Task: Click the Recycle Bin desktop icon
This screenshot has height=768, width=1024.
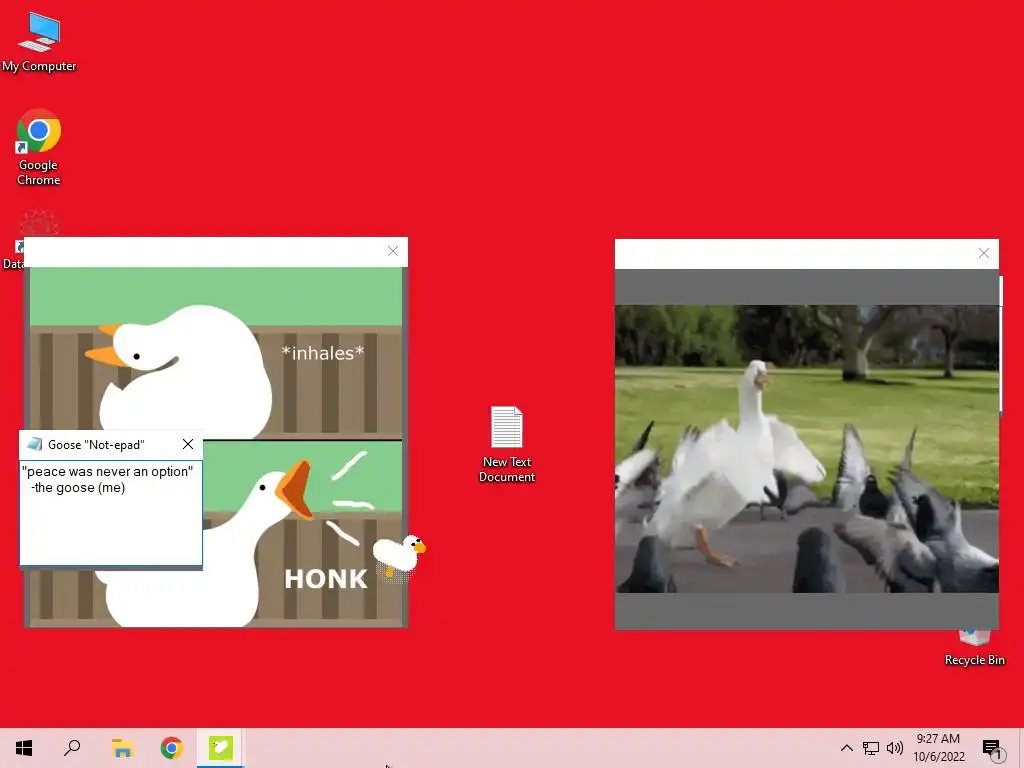Action: click(x=974, y=648)
